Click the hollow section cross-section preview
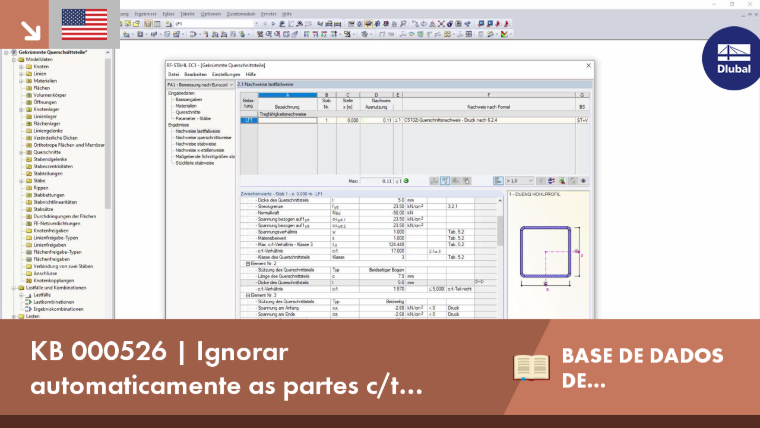Viewport: 760px width, 428px height. tap(548, 254)
